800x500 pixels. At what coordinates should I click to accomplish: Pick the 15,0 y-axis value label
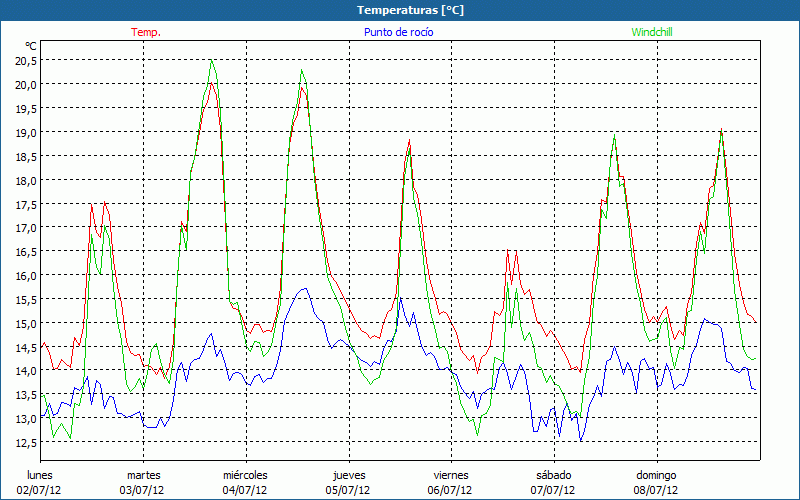[26, 324]
